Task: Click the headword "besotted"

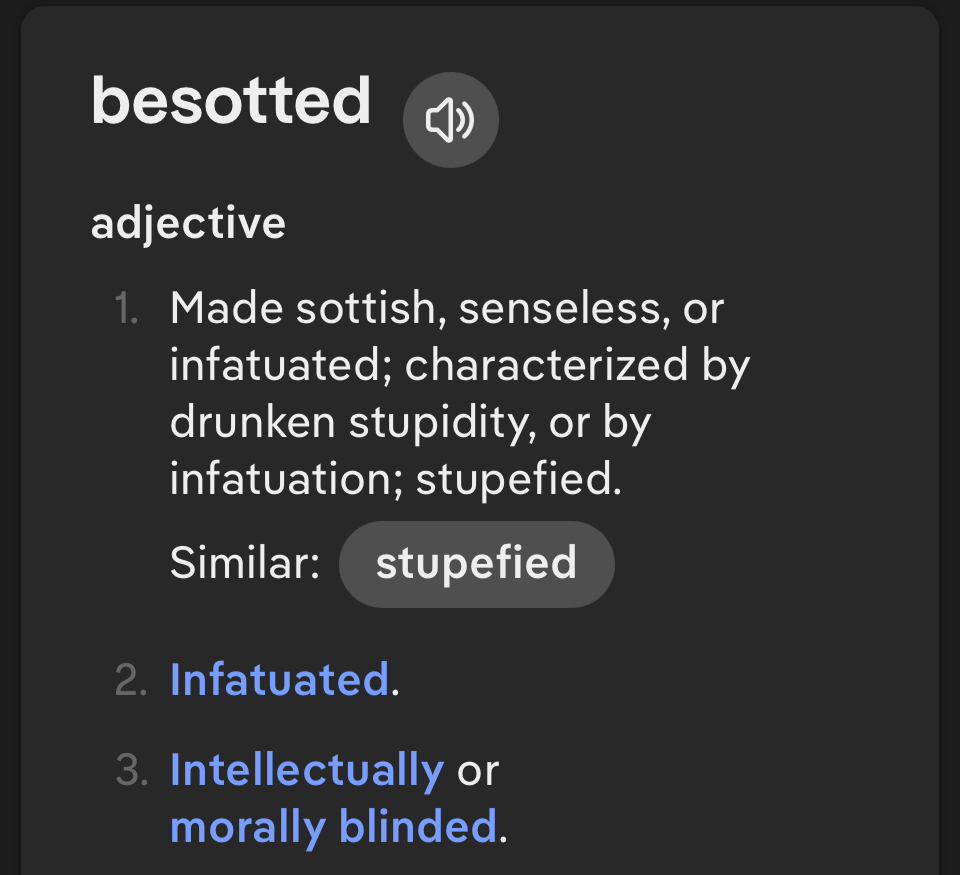Action: click(x=231, y=102)
